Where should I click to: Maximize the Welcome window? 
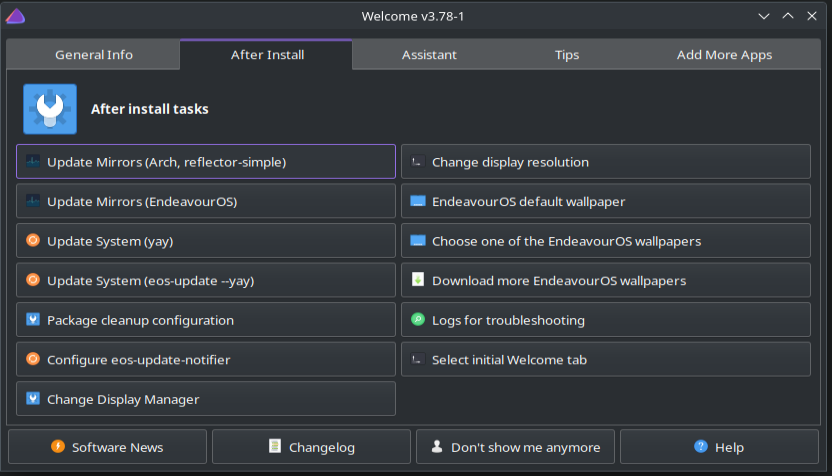[x=788, y=16]
